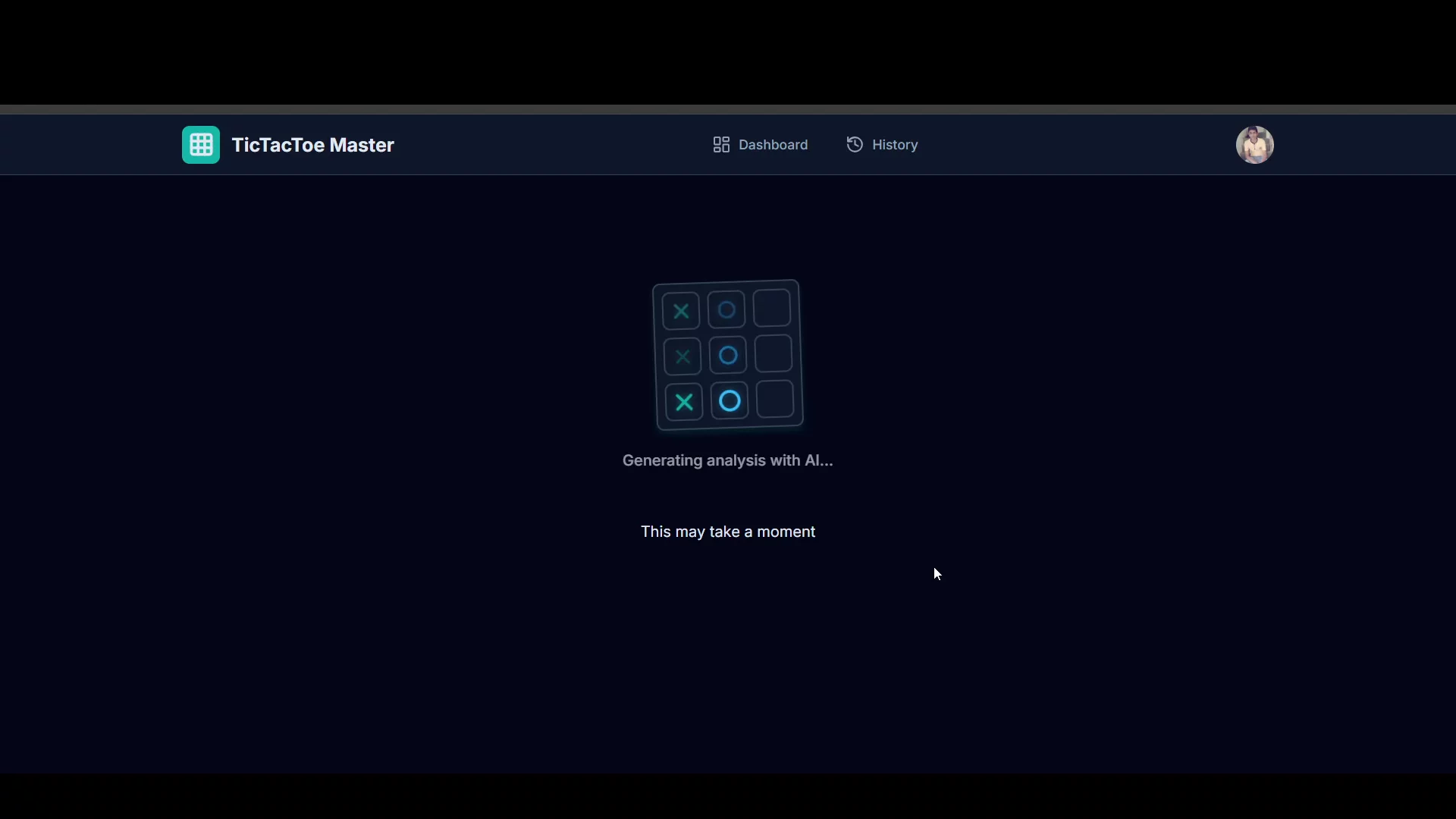Image resolution: width=1456 pixels, height=819 pixels.
Task: Click the bottom-middle O cell of loading board
Action: pos(730,401)
